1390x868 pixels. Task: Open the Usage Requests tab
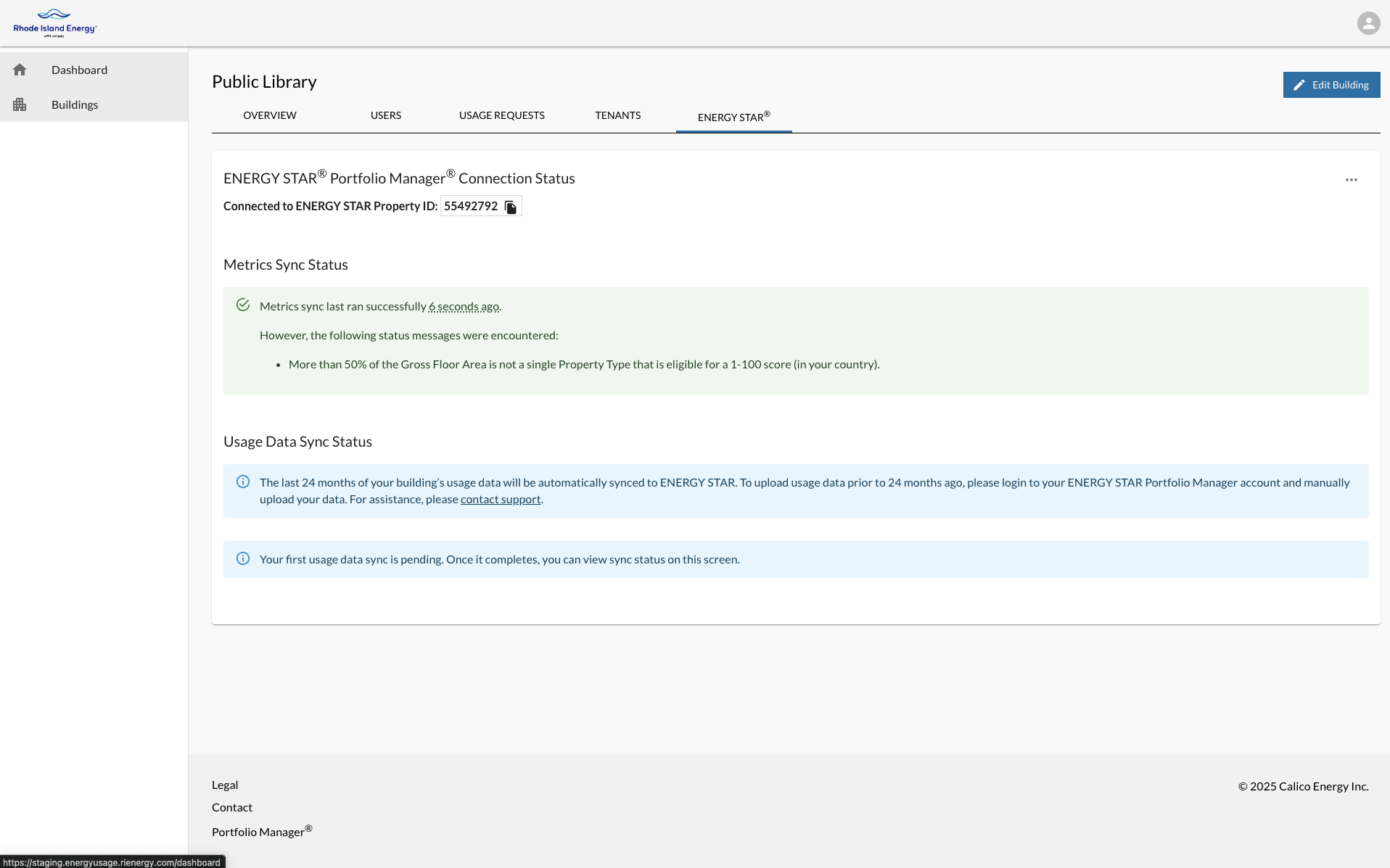(502, 115)
